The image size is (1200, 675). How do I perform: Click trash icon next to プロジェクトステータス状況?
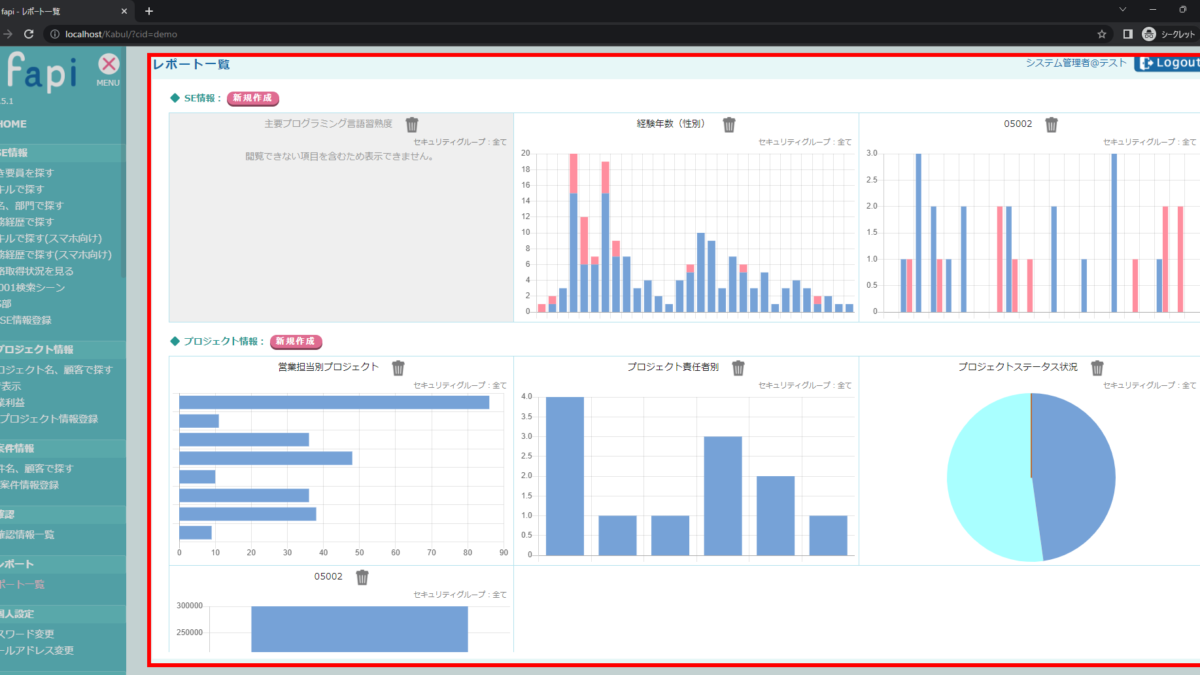click(x=1097, y=368)
